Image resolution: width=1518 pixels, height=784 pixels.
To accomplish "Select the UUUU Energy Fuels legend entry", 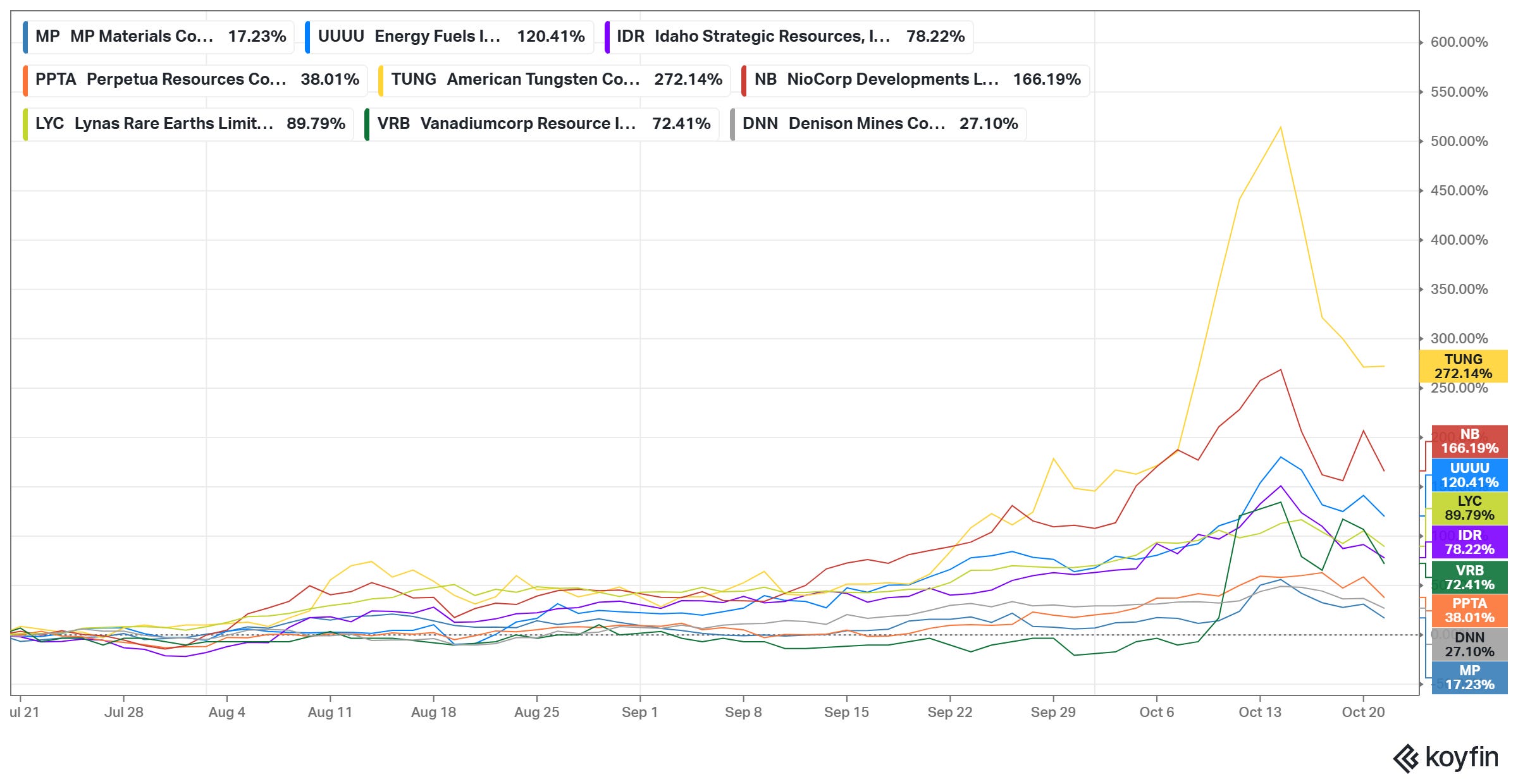I will pyautogui.click(x=450, y=37).
